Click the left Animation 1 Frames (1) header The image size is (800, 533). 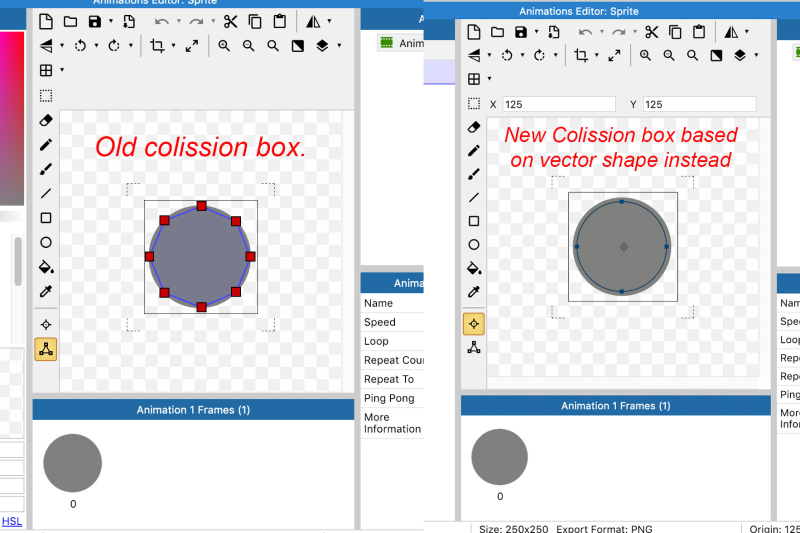pos(193,410)
